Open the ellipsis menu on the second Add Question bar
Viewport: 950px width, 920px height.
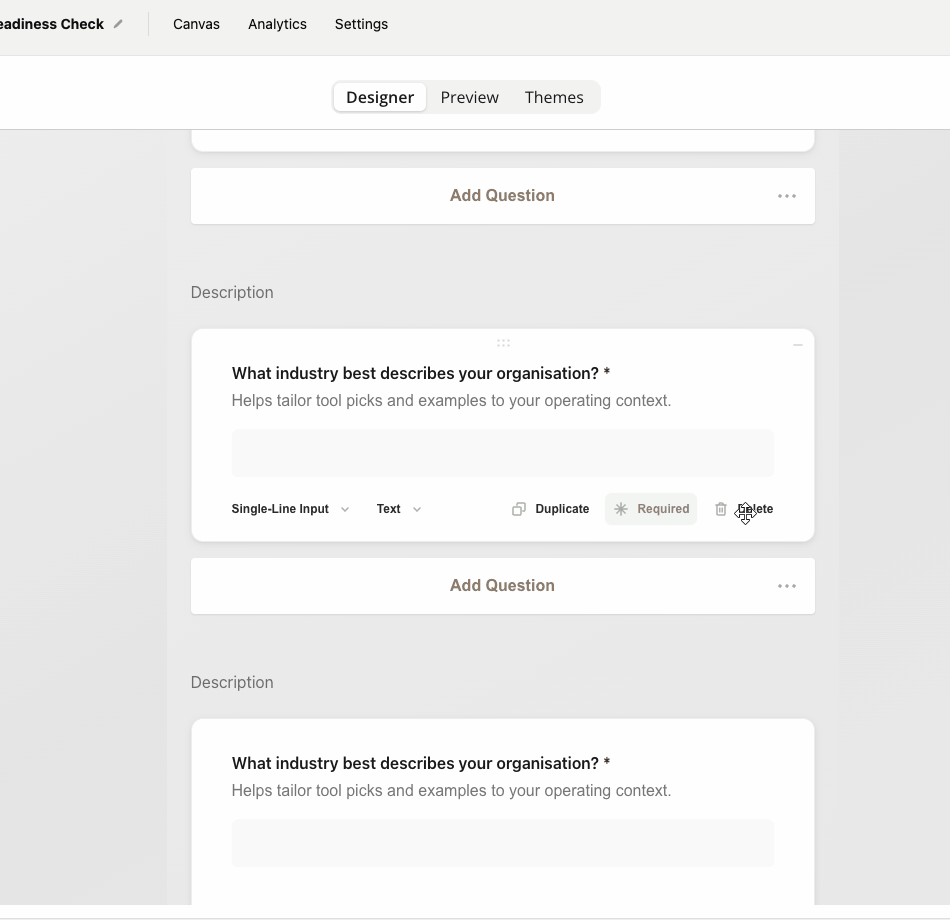(x=787, y=585)
